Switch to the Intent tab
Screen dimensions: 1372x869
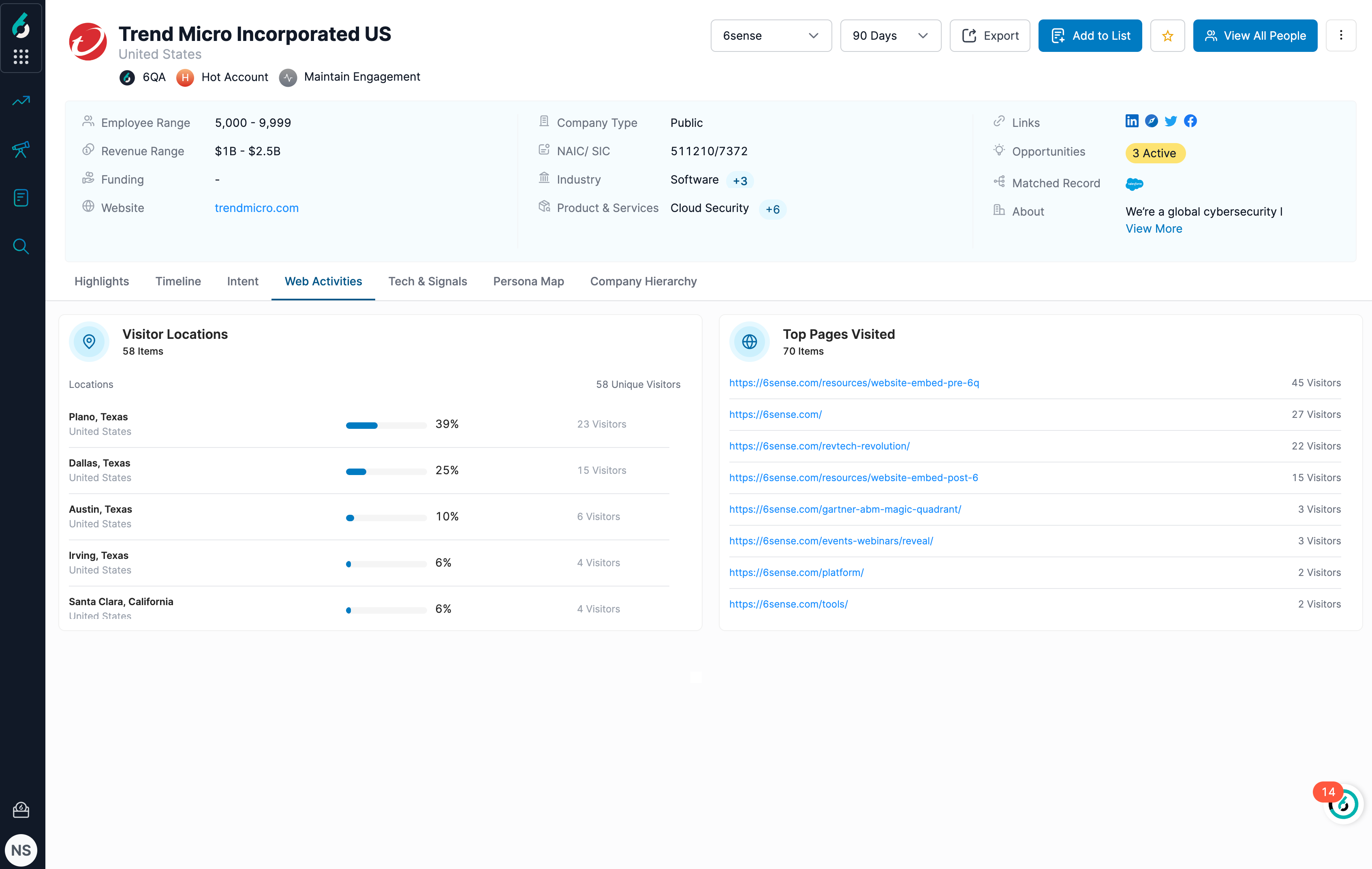coord(242,282)
